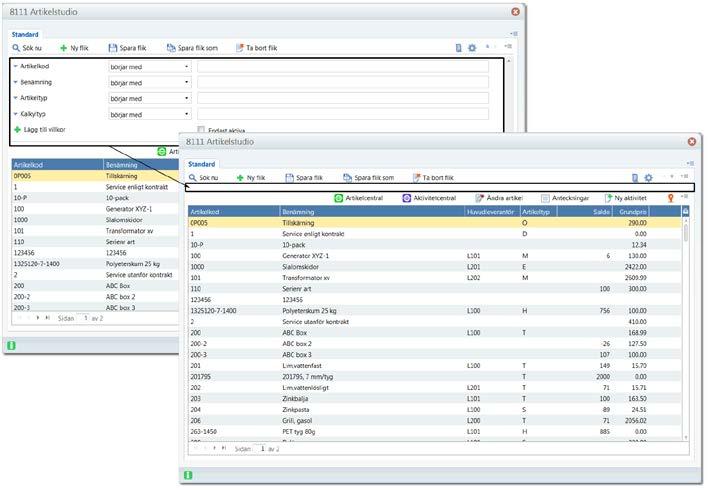Expand the arrow next to the Artikeltyp condition
This screenshot has height=490, width=708.
pos(15,98)
